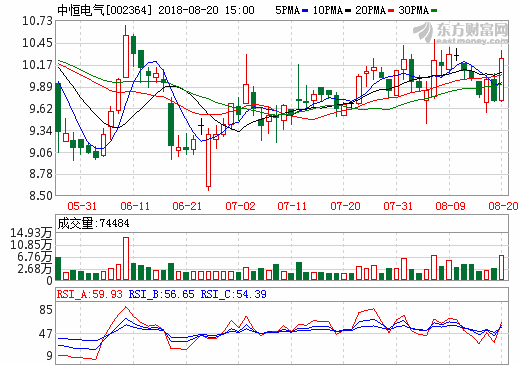Click the tallest red volume bar
Viewport: 520px width, 365px height.
coord(126,259)
